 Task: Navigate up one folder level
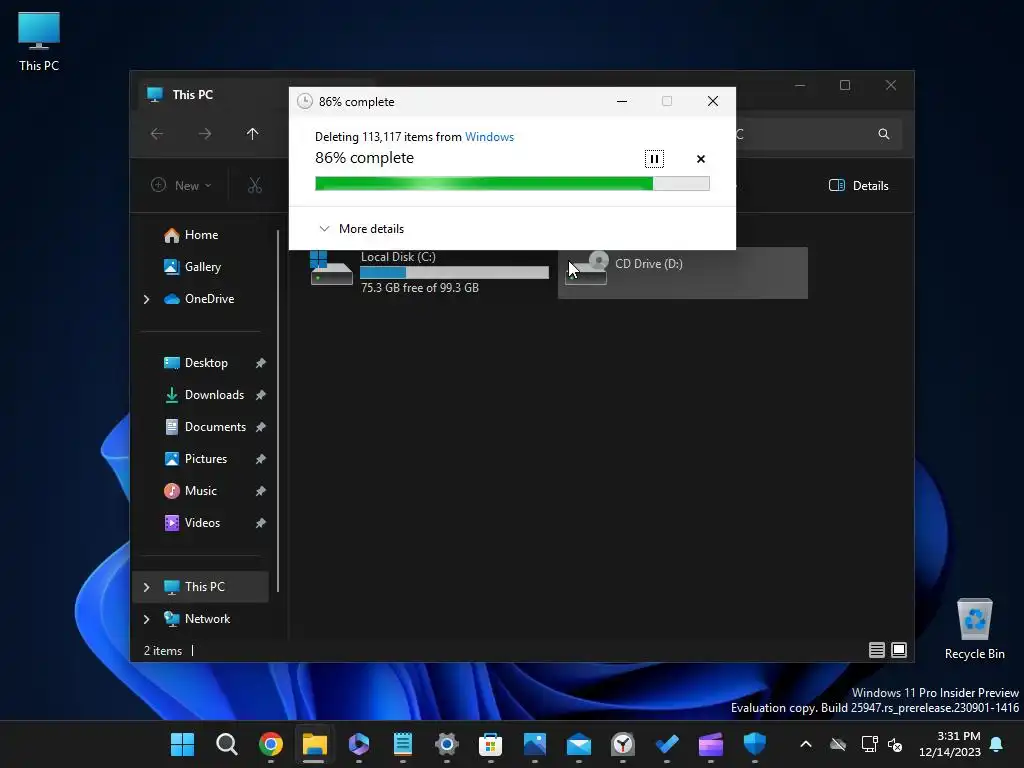click(252, 134)
